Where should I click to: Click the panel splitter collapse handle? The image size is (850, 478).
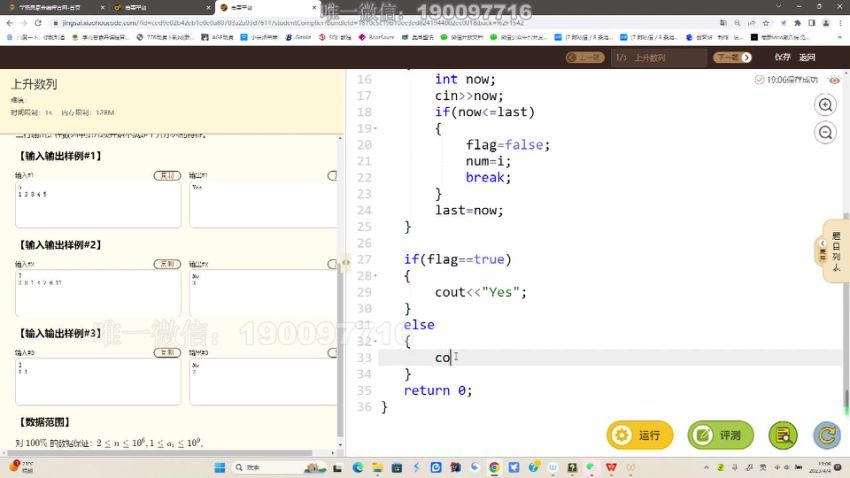pos(345,262)
